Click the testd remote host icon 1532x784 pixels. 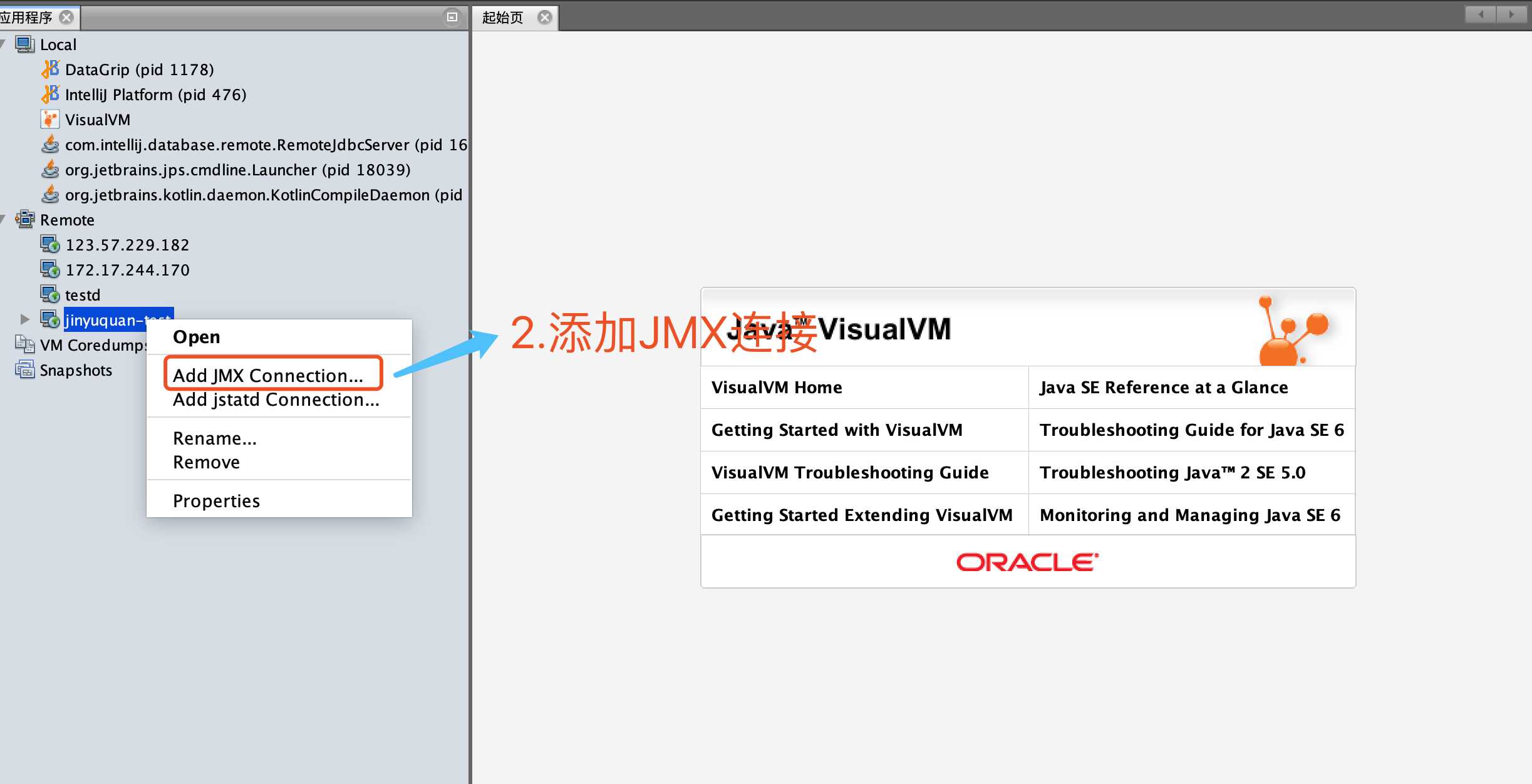[x=50, y=295]
